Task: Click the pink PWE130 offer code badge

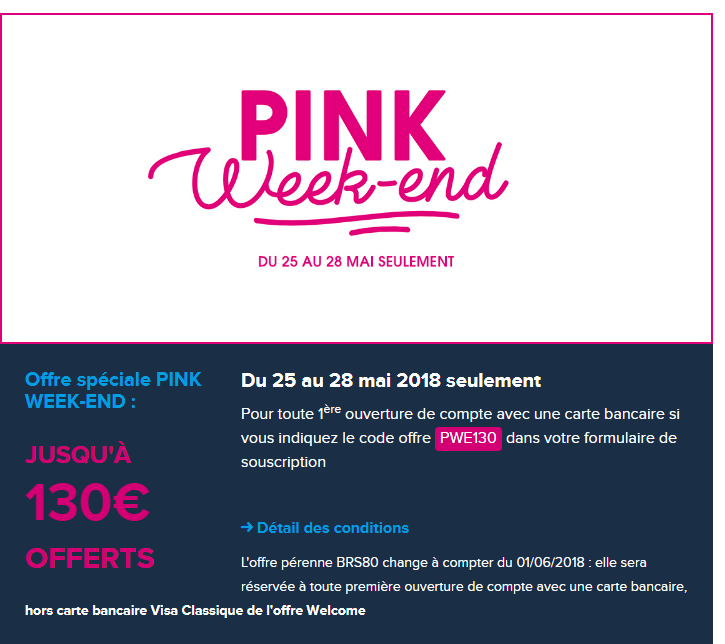Action: (468, 439)
